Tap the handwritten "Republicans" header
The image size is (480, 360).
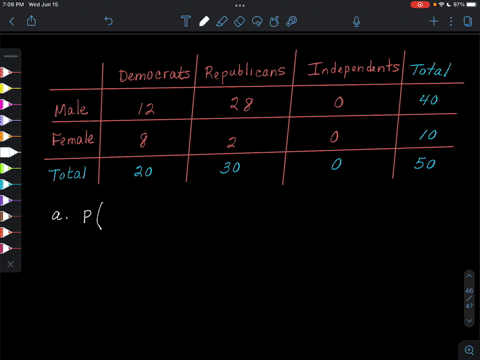coord(245,73)
